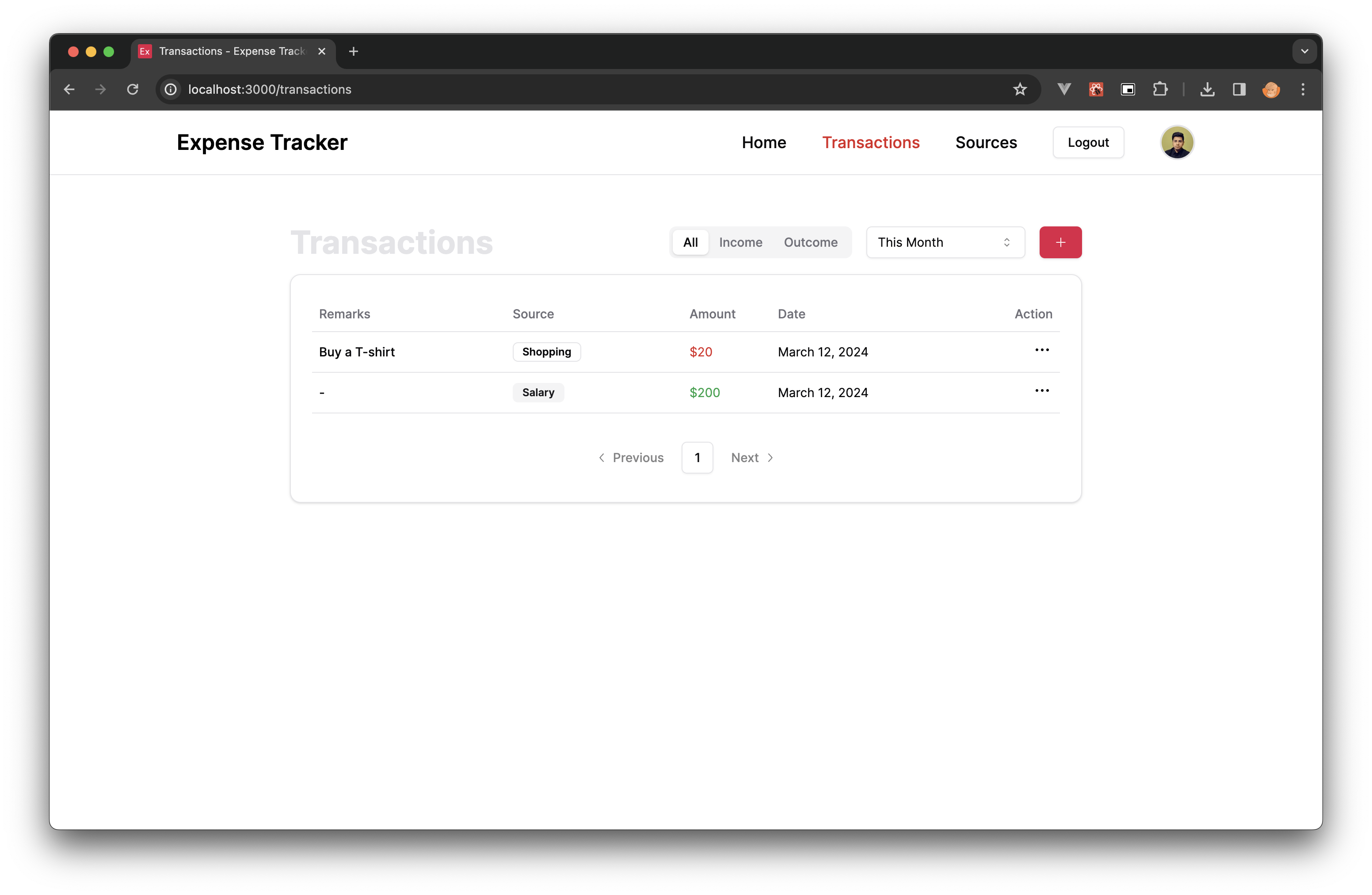This screenshot has height=895, width=1372.
Task: Navigate to Home menu item
Action: [764, 142]
